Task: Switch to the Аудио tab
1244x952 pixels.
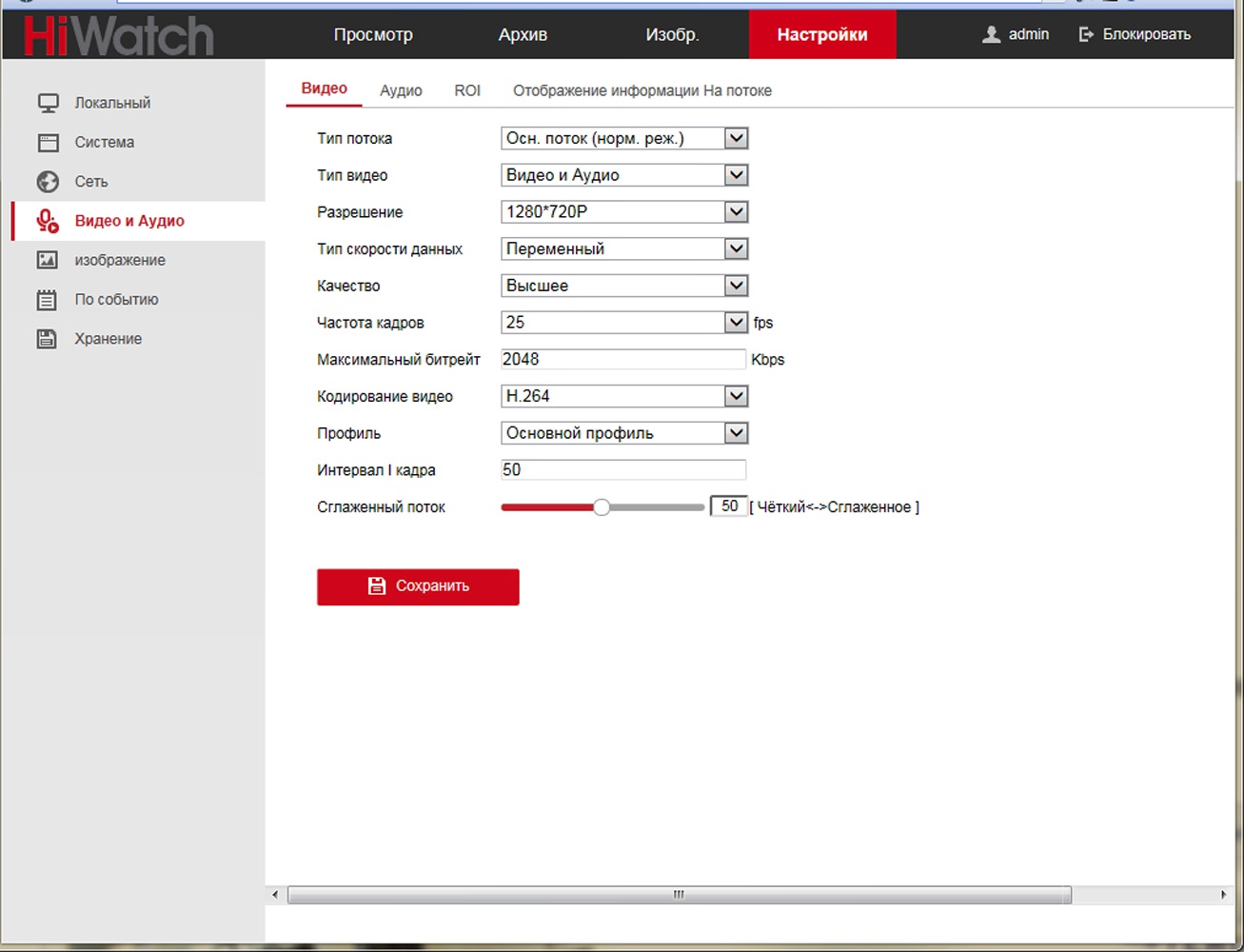Action: pyautogui.click(x=401, y=90)
